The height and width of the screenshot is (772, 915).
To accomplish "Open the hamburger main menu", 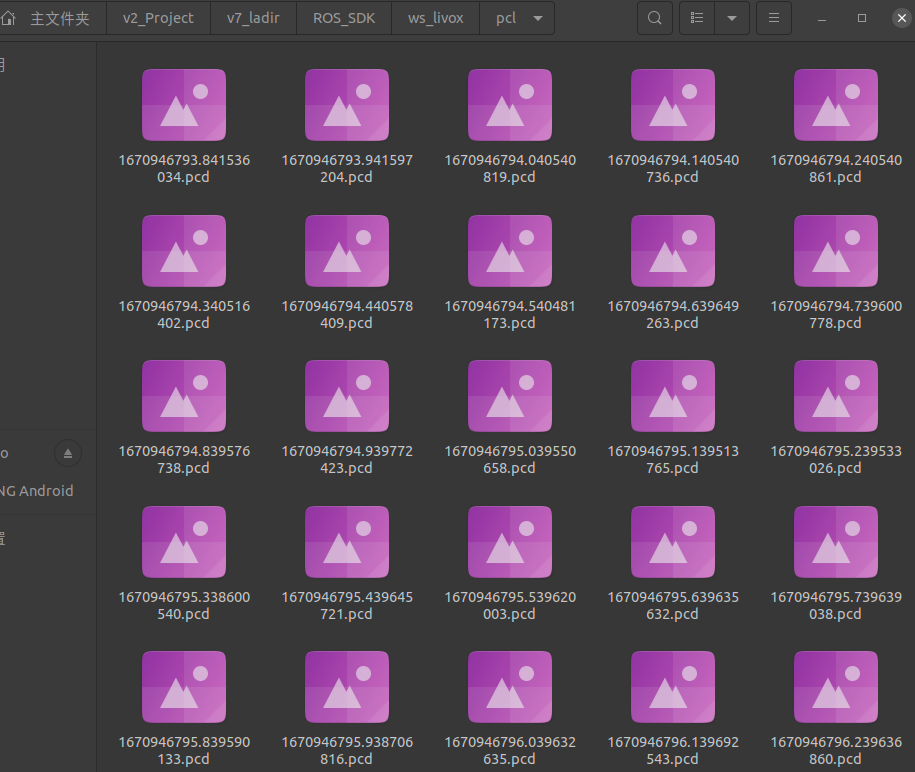I will pyautogui.click(x=774, y=18).
